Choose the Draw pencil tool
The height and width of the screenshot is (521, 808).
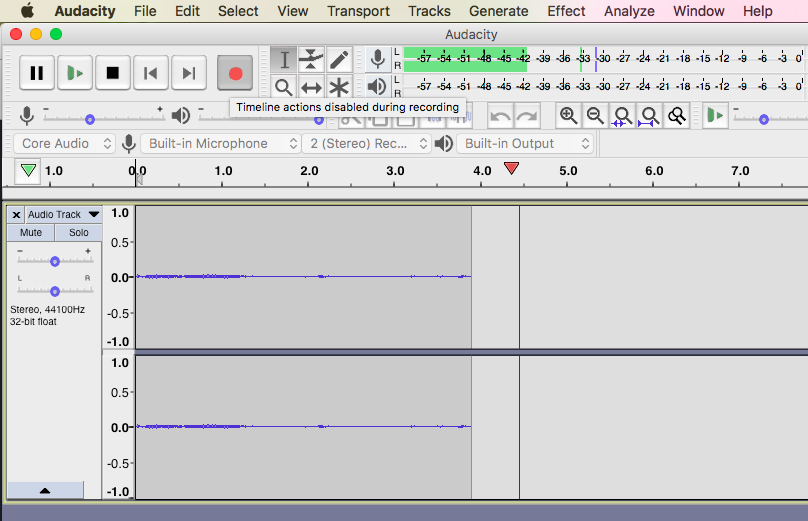pos(340,59)
